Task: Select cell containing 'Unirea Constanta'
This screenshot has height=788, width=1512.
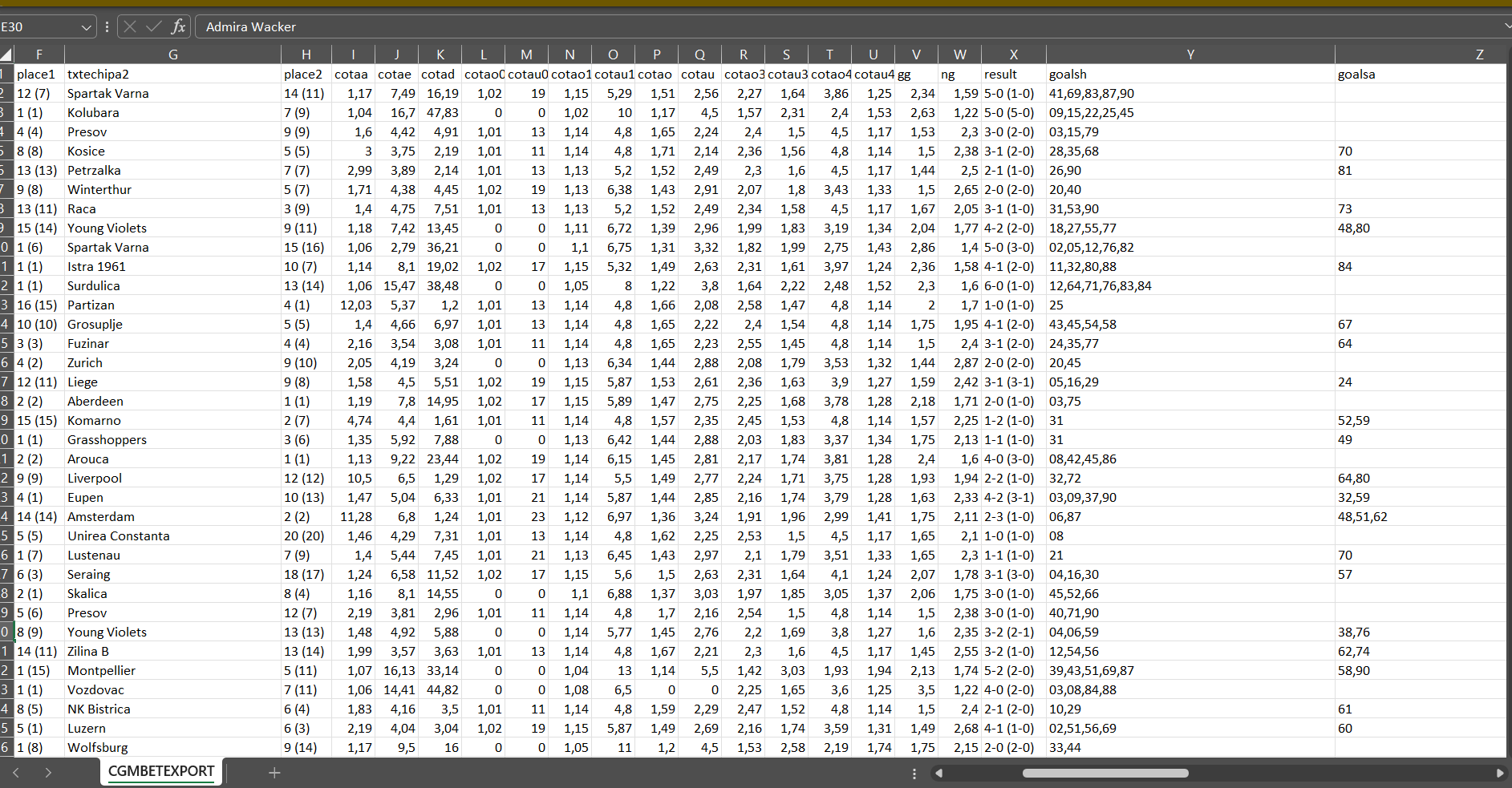Action: click(x=172, y=535)
